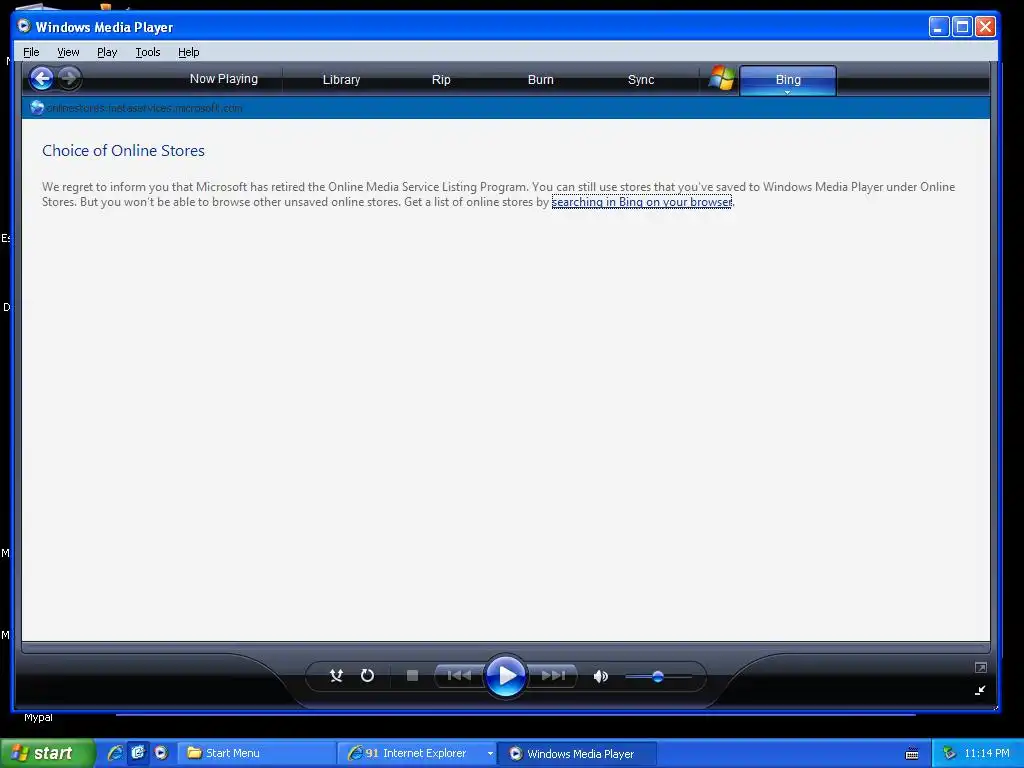Open the Sync tab

641,80
